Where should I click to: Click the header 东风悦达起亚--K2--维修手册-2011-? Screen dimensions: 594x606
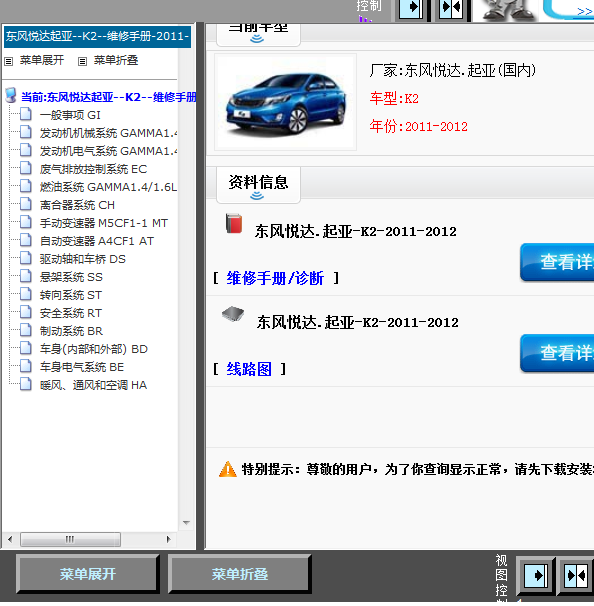click(97, 37)
